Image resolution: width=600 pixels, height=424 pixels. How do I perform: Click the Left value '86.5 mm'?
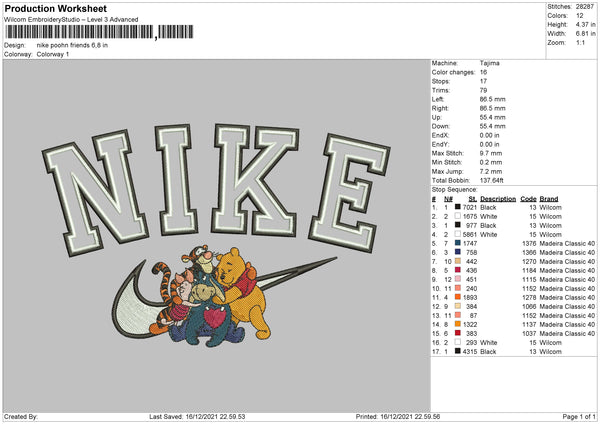pyautogui.click(x=492, y=99)
